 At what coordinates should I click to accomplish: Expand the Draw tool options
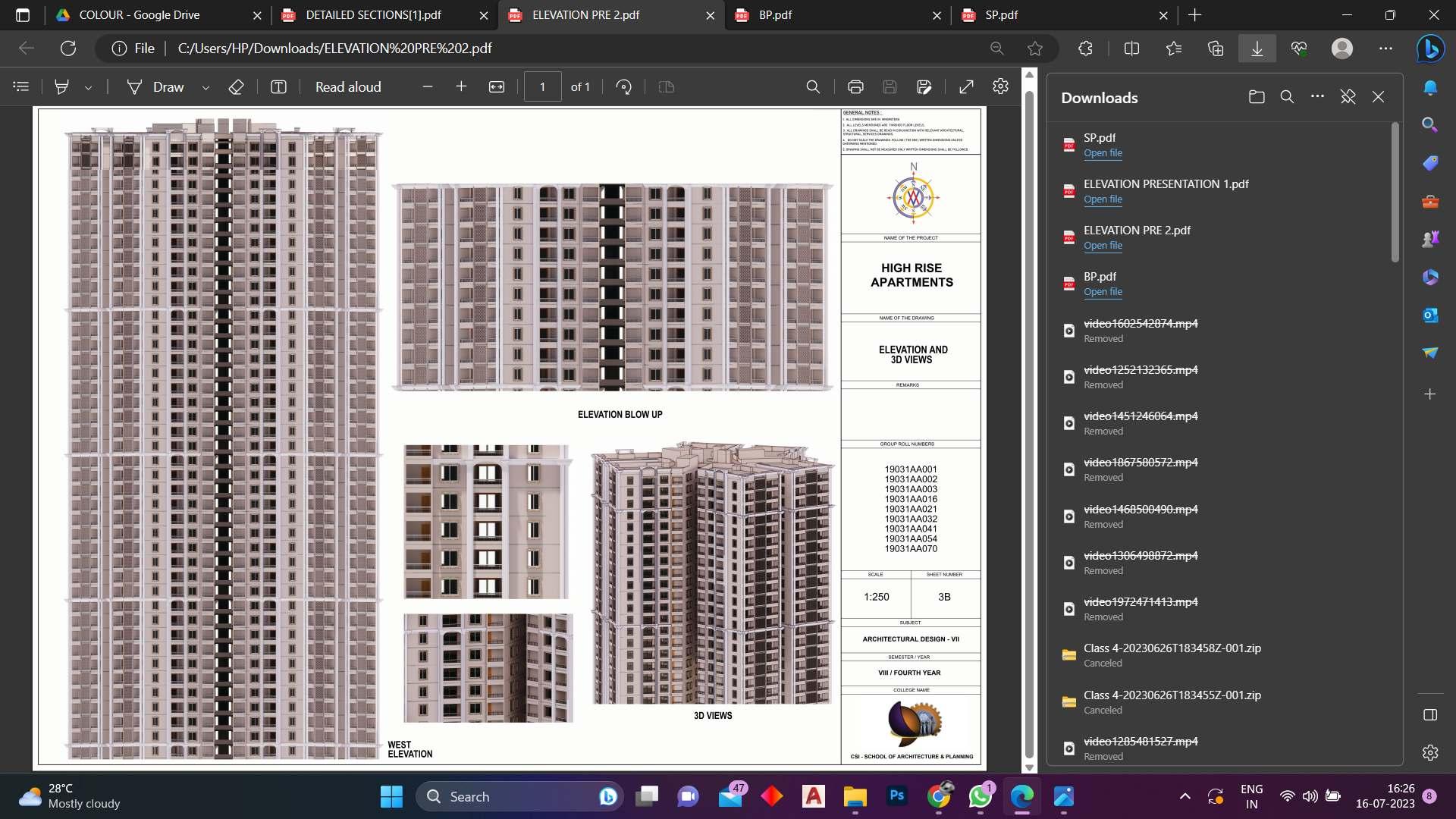206,86
